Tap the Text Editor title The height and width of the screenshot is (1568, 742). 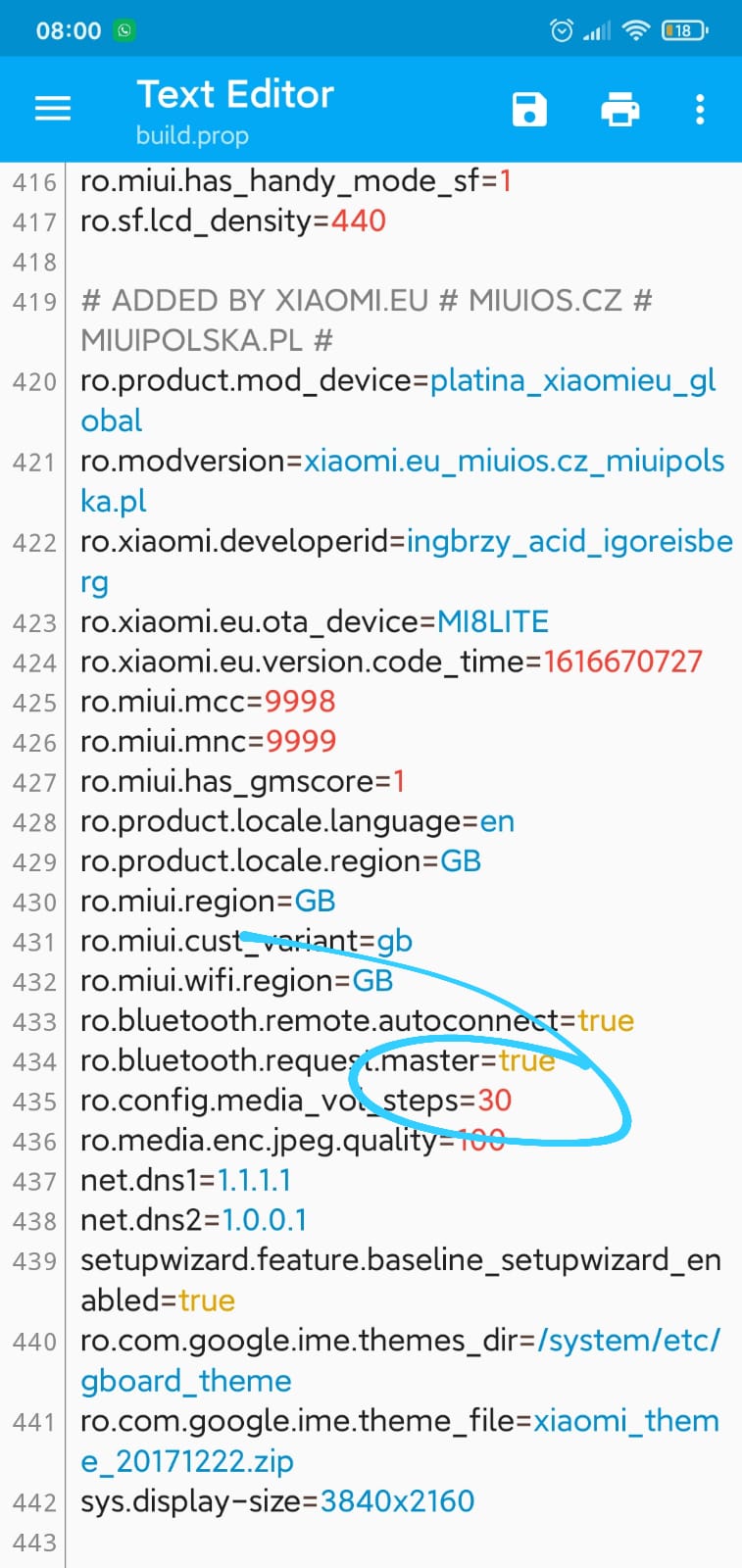pyautogui.click(x=235, y=94)
